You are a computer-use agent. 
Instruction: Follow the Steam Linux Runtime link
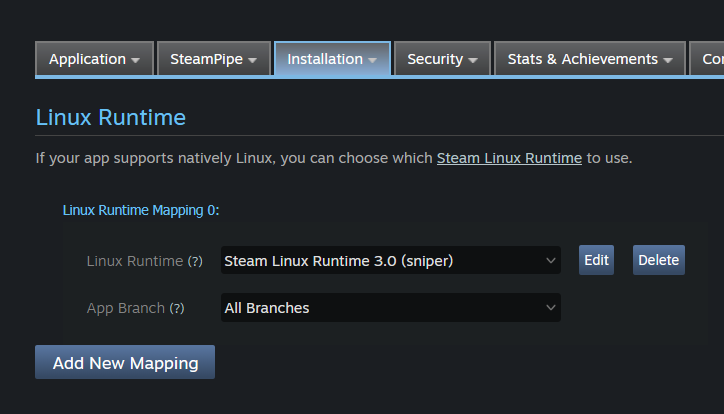pos(509,158)
